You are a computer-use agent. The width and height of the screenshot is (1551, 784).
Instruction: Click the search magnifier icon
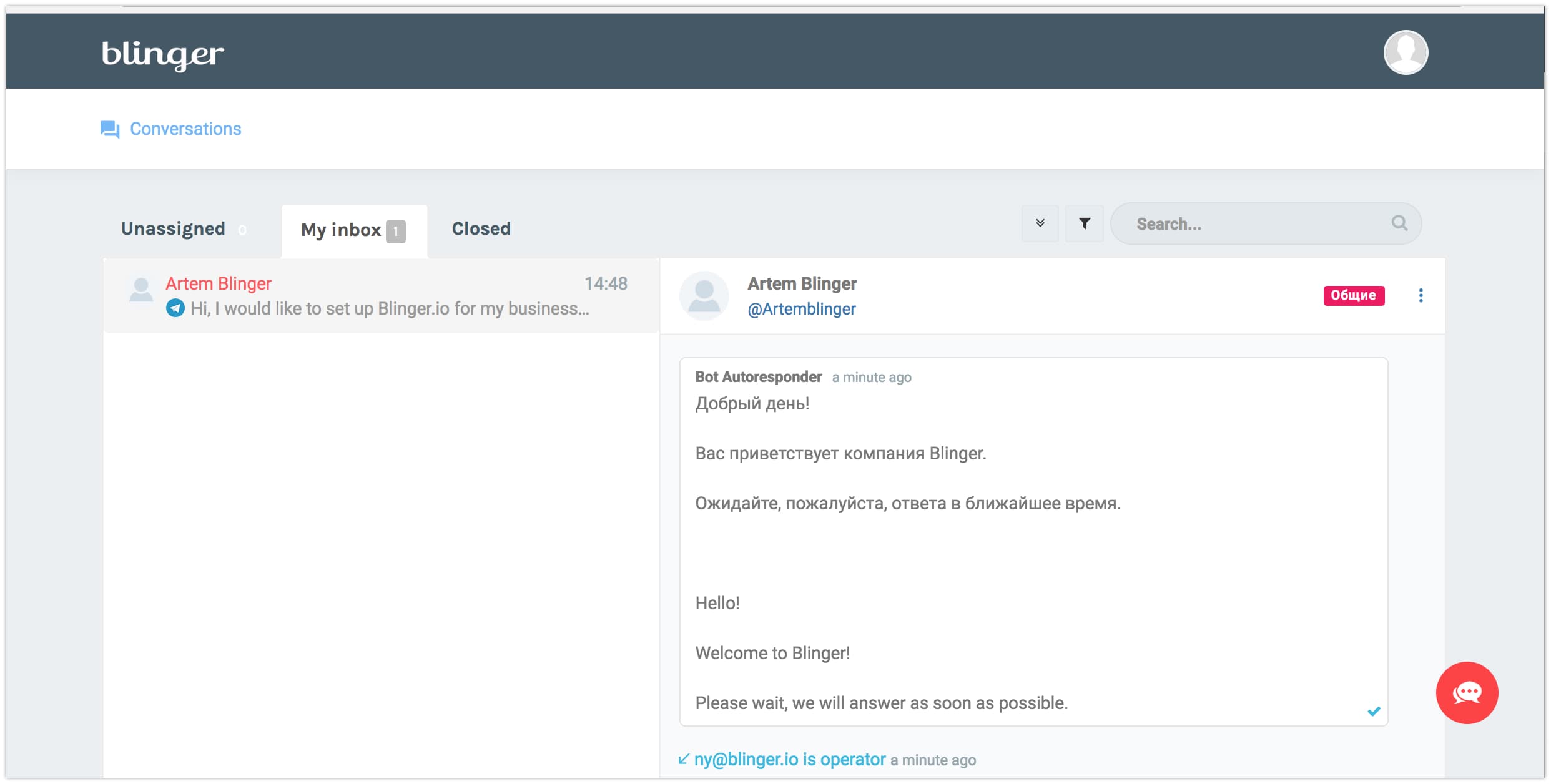pyautogui.click(x=1399, y=223)
